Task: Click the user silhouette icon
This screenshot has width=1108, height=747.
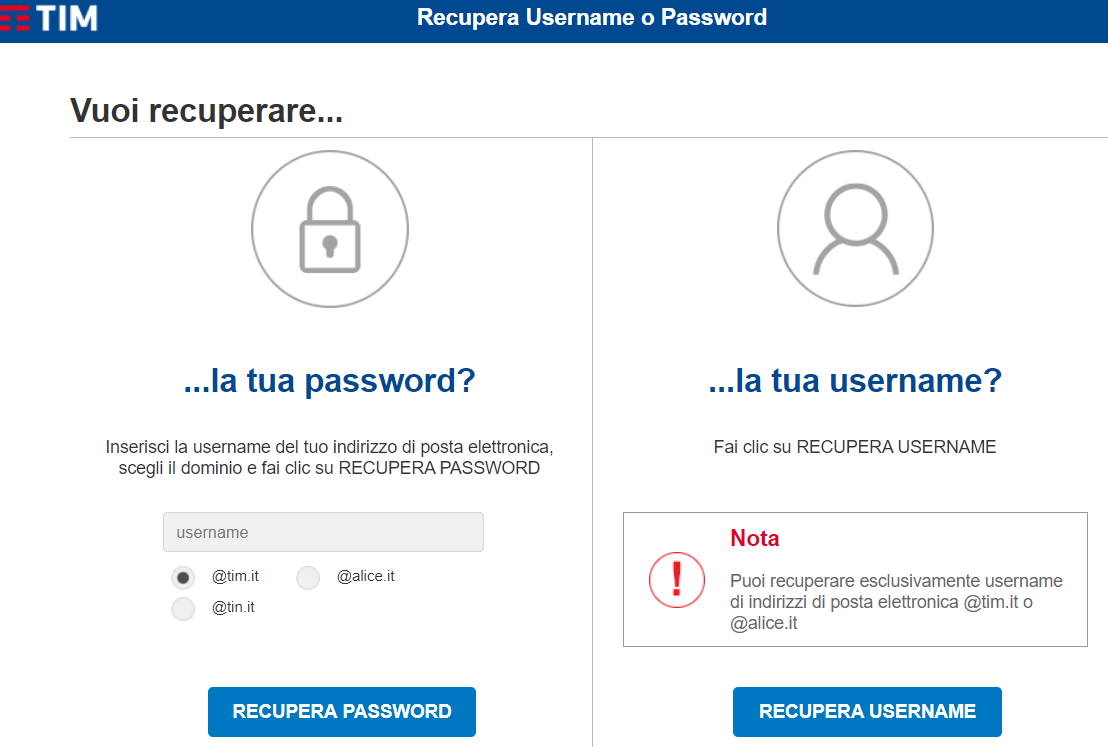Action: 855,230
